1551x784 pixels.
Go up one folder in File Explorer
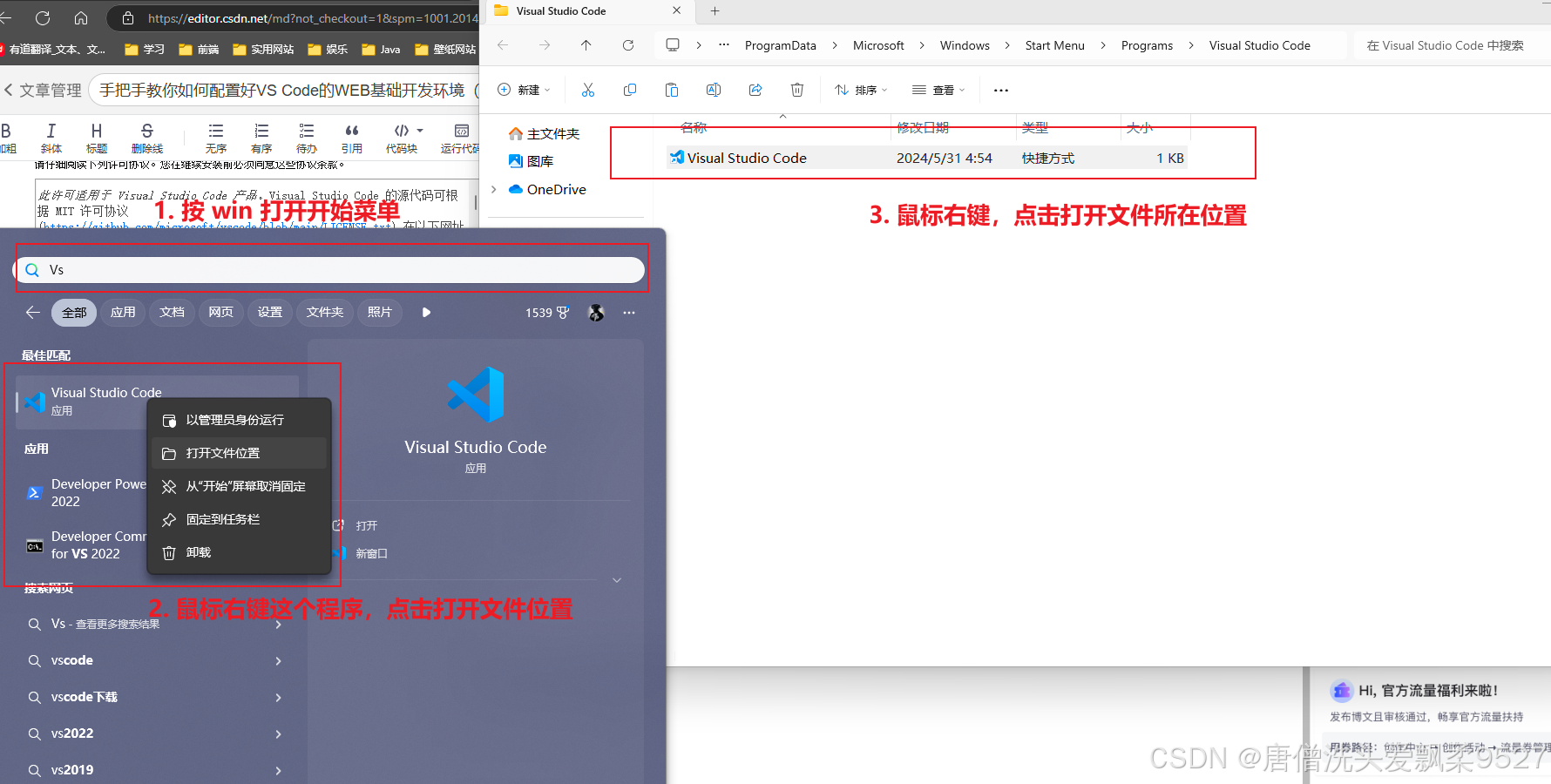coord(586,45)
